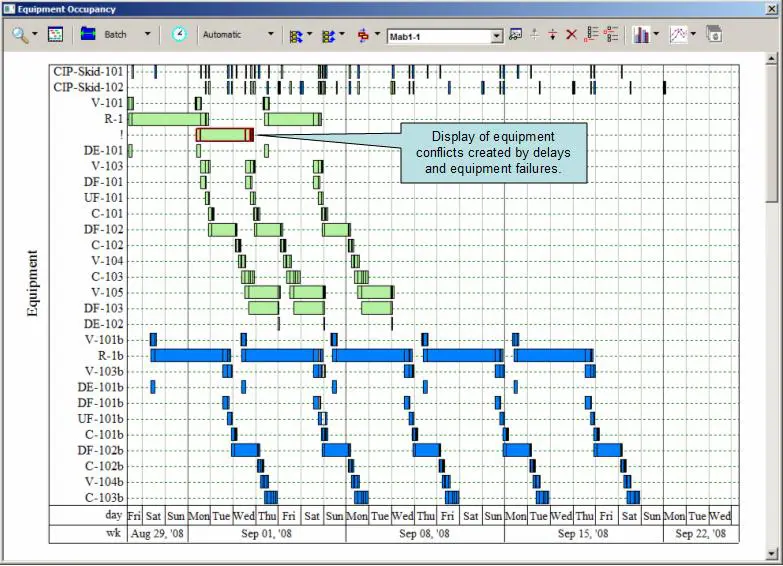This screenshot has width=783, height=566.
Task: Click the icon right of Mab1-1 combo box
Action: click(x=515, y=34)
